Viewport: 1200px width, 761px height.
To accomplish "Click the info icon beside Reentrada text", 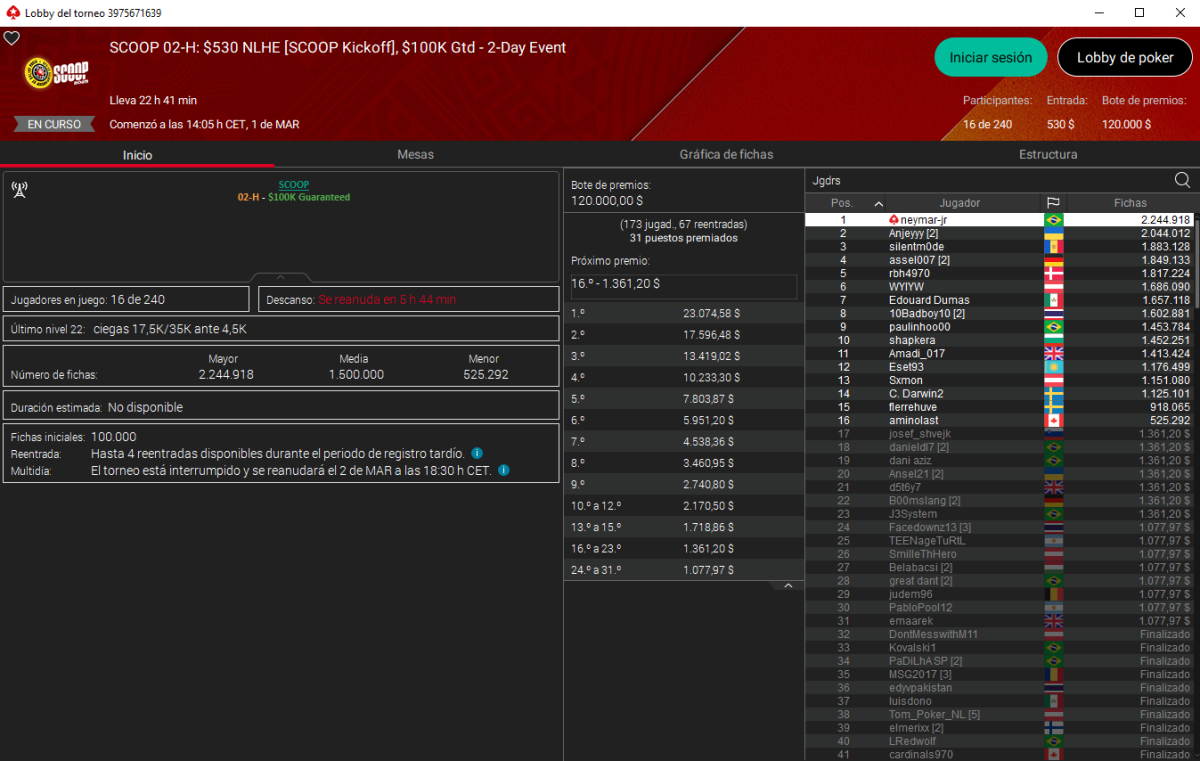I will (x=477, y=453).
